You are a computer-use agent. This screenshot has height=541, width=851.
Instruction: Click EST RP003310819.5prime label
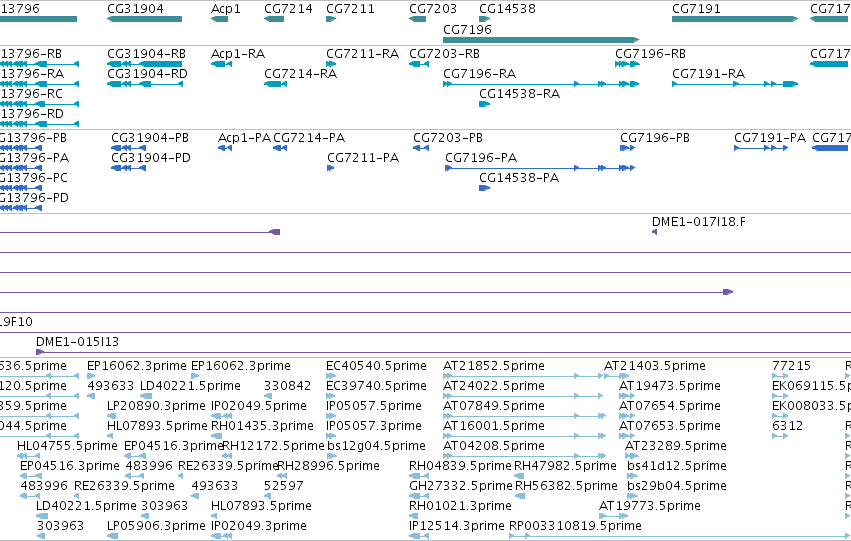575,526
